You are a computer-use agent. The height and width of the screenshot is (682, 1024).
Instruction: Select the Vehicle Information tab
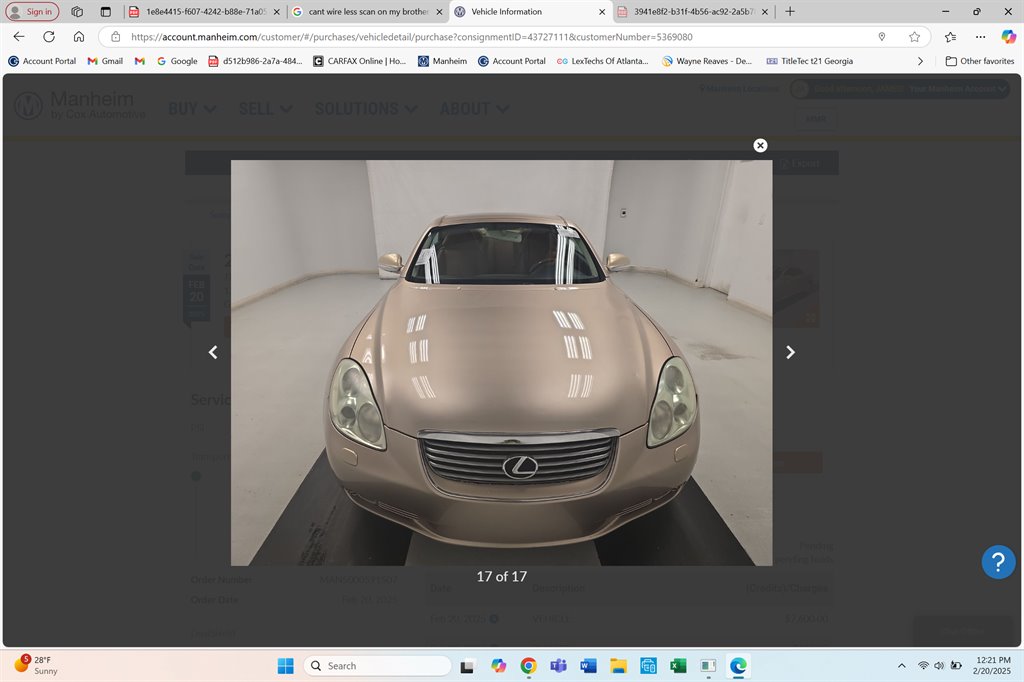click(529, 12)
